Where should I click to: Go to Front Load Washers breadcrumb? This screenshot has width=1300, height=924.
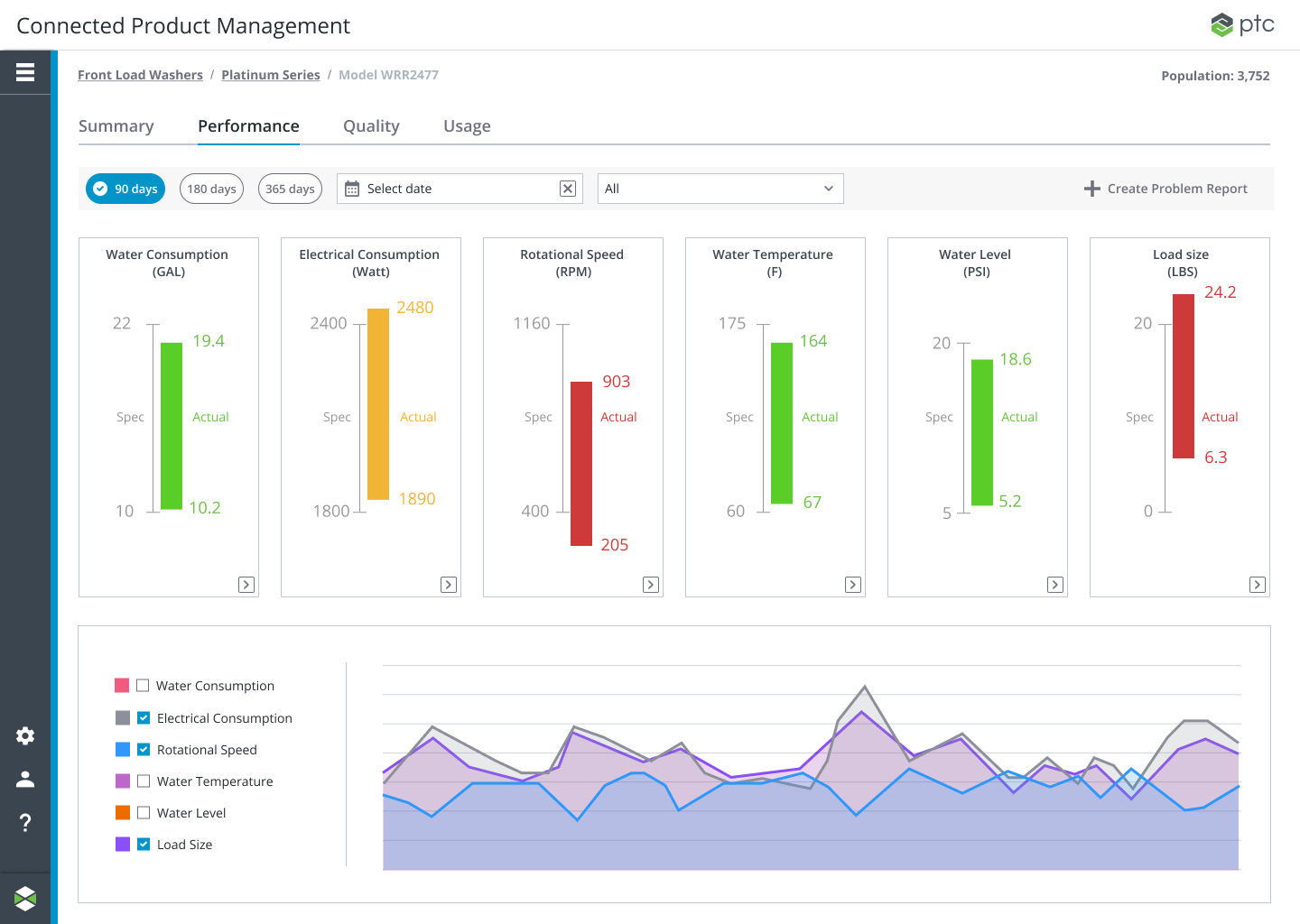pyautogui.click(x=140, y=75)
